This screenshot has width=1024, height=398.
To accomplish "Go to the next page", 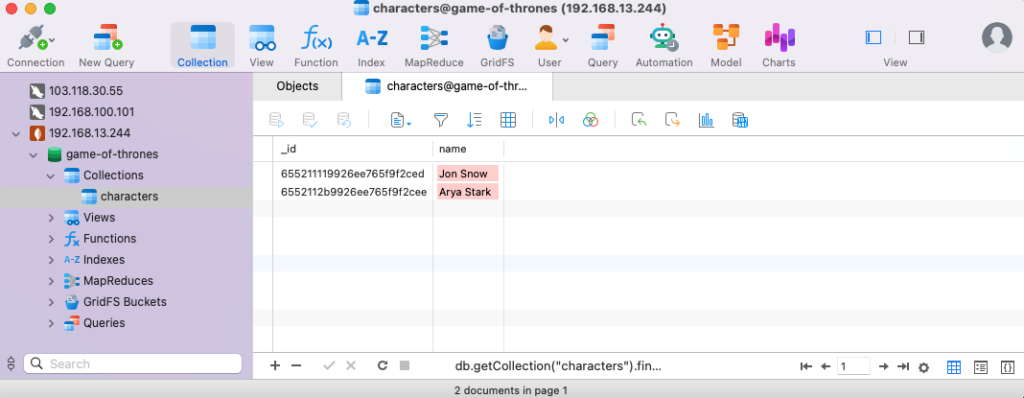I will point(884,367).
